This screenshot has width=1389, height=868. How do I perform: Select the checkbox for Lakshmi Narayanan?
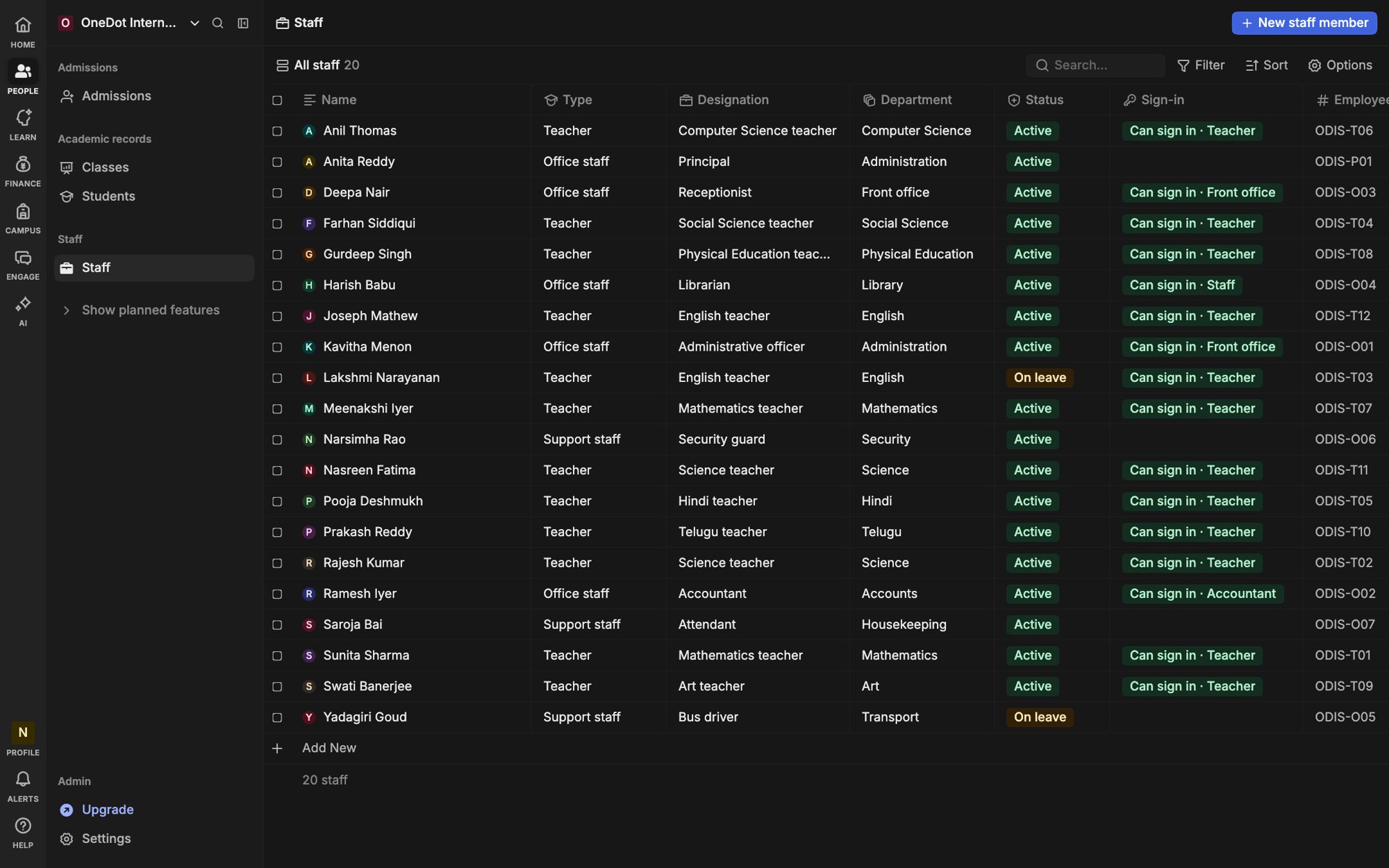pyautogui.click(x=277, y=378)
